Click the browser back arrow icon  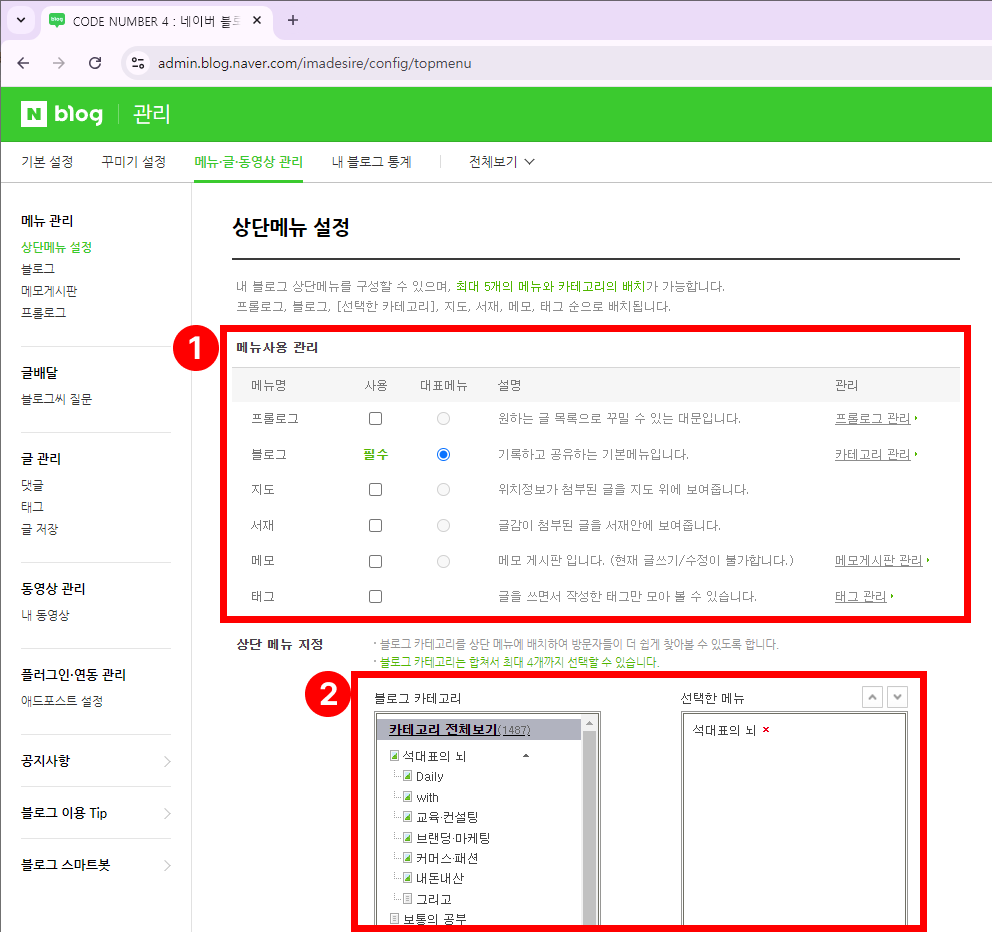tap(23, 63)
